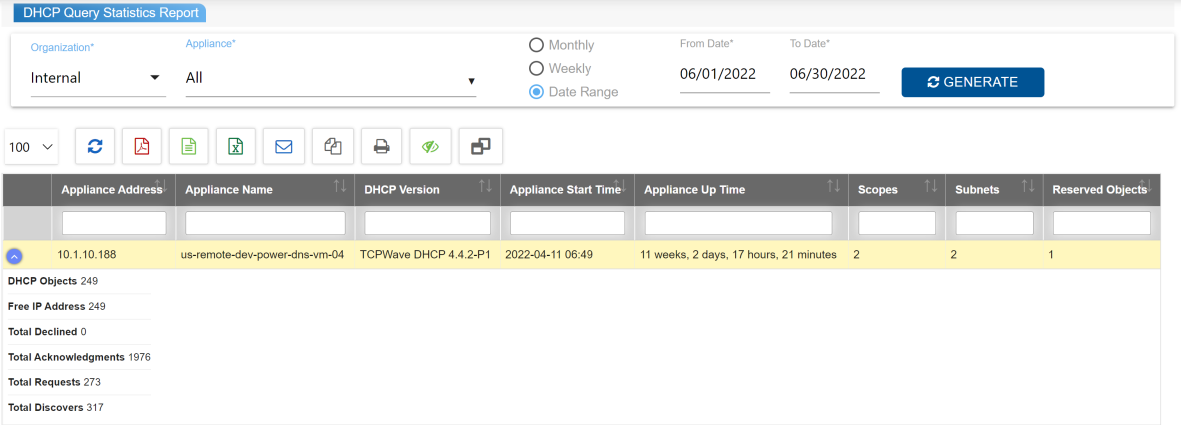Copy table data to clipboard
1182x425 pixels.
coord(333,146)
